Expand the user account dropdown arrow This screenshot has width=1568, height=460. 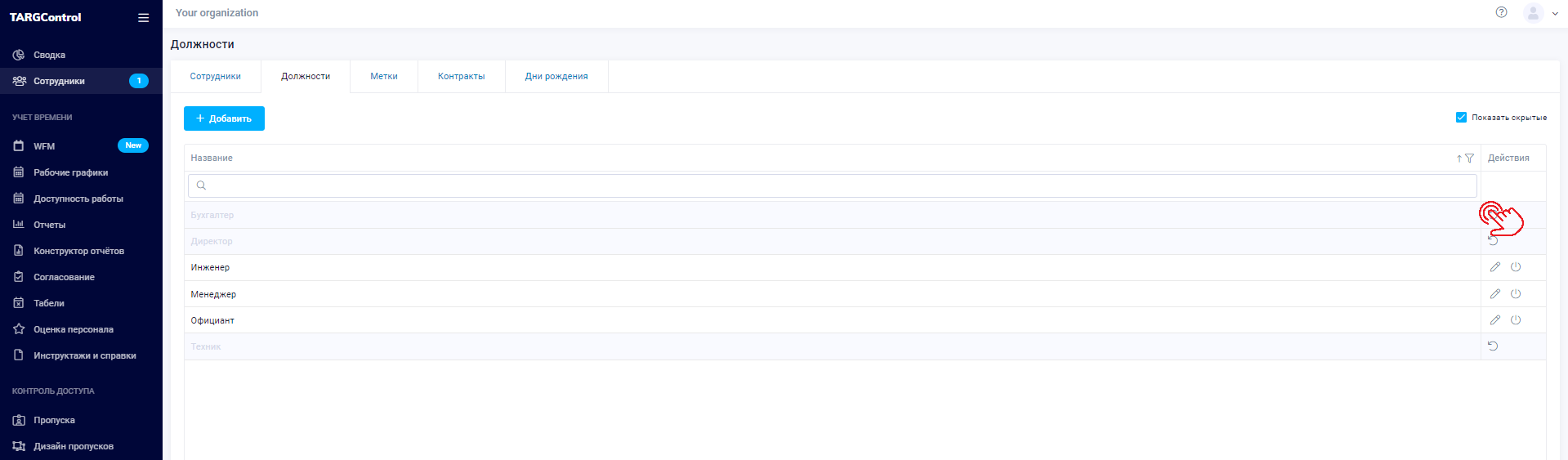(x=1555, y=13)
